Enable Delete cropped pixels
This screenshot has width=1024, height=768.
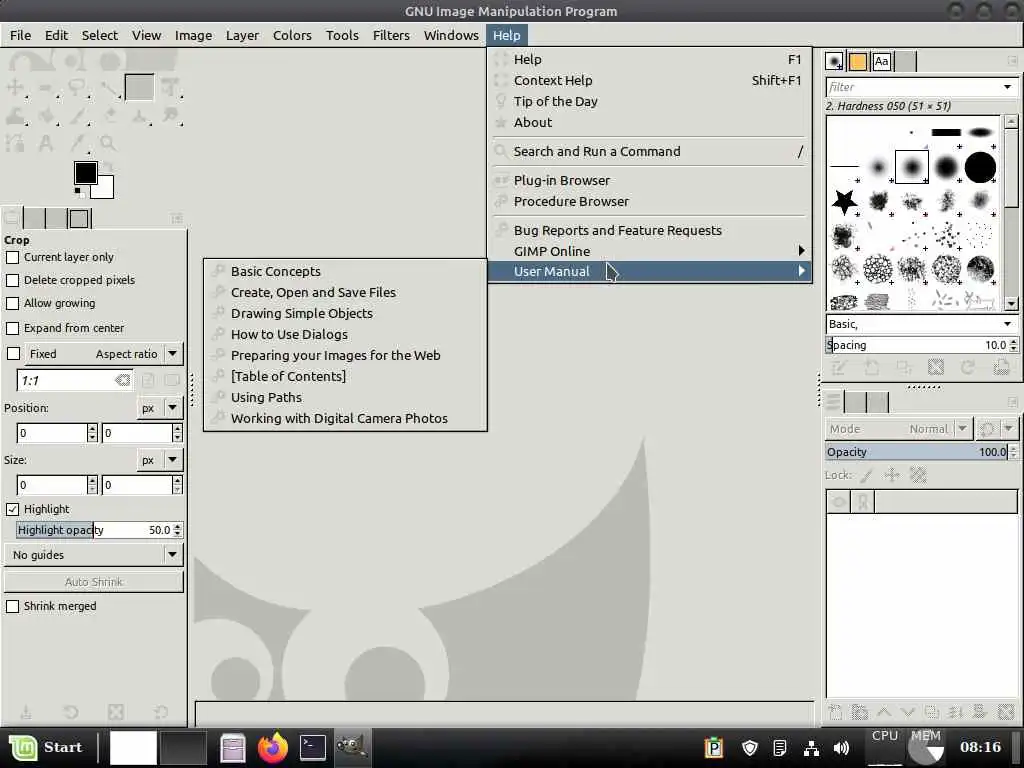click(x=12, y=280)
